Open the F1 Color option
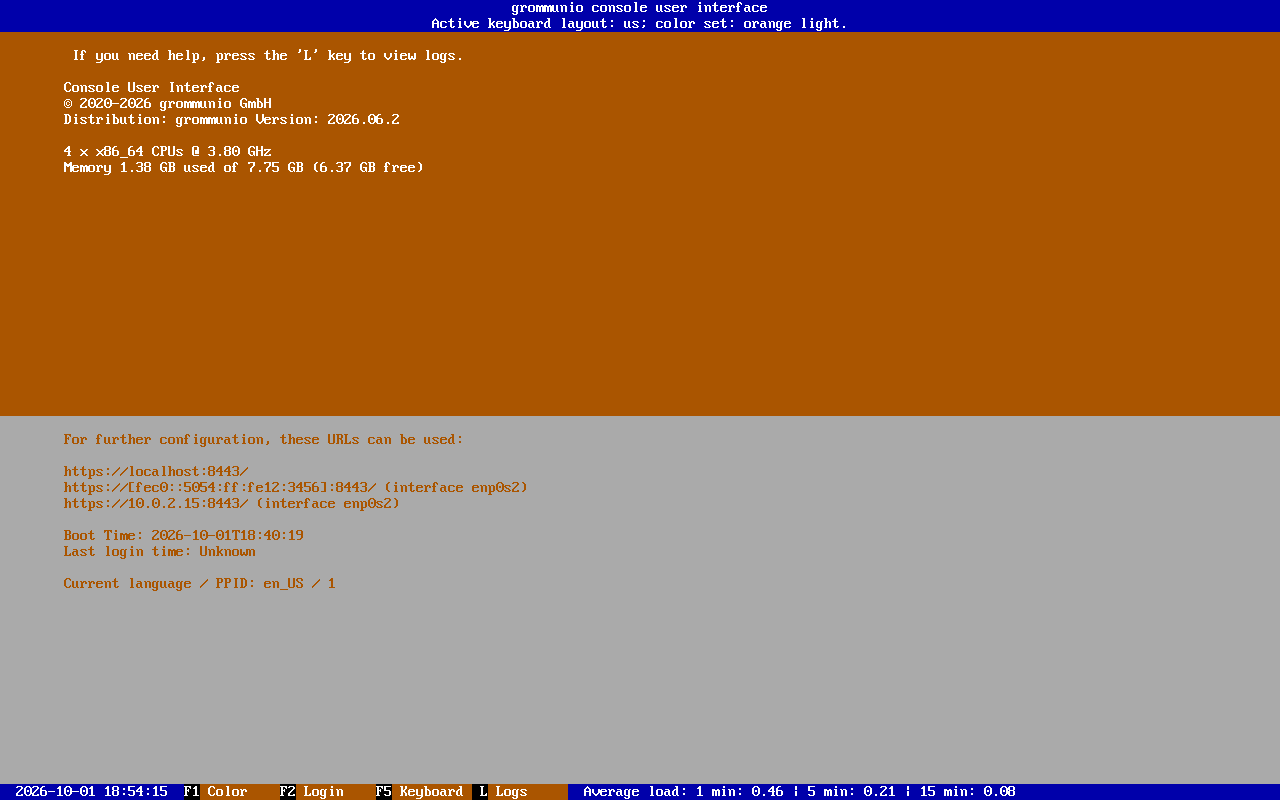 pos(216,792)
